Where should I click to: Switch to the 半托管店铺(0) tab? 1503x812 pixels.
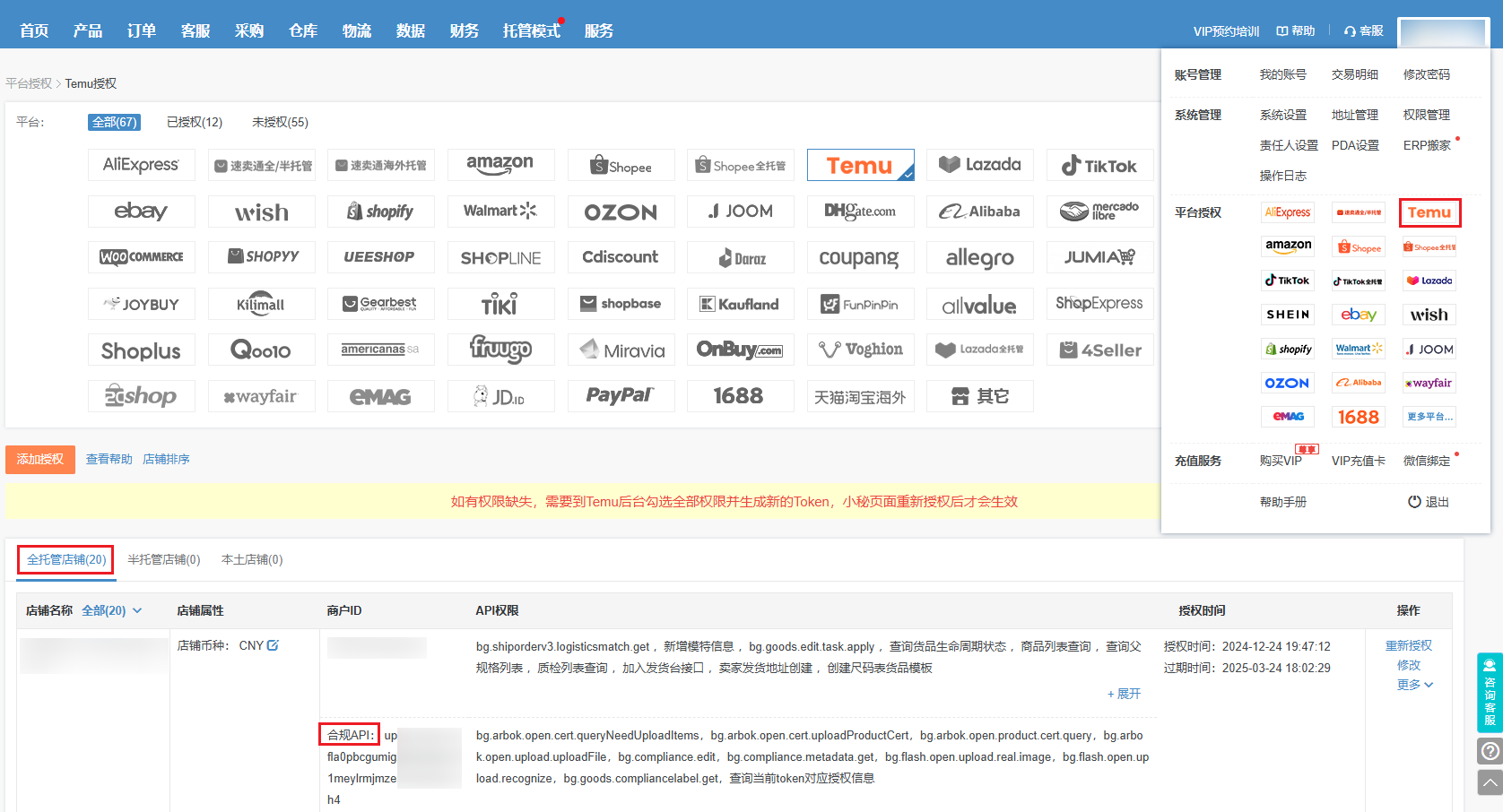coord(163,559)
